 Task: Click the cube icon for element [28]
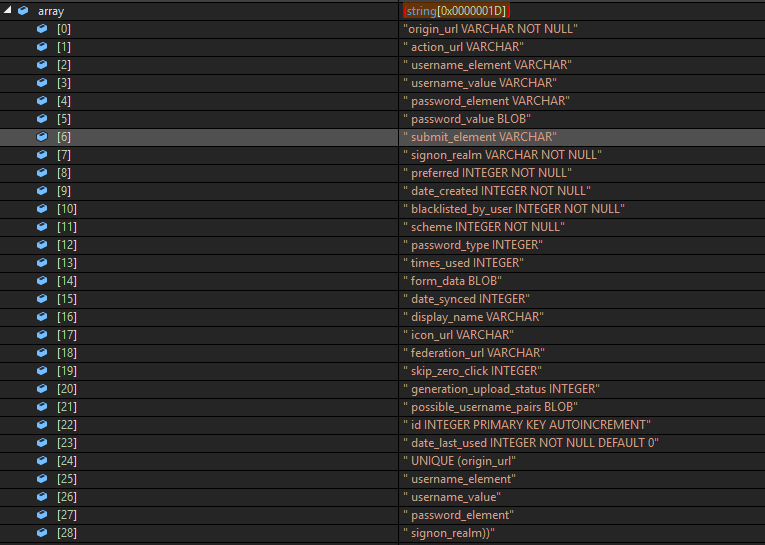point(42,532)
